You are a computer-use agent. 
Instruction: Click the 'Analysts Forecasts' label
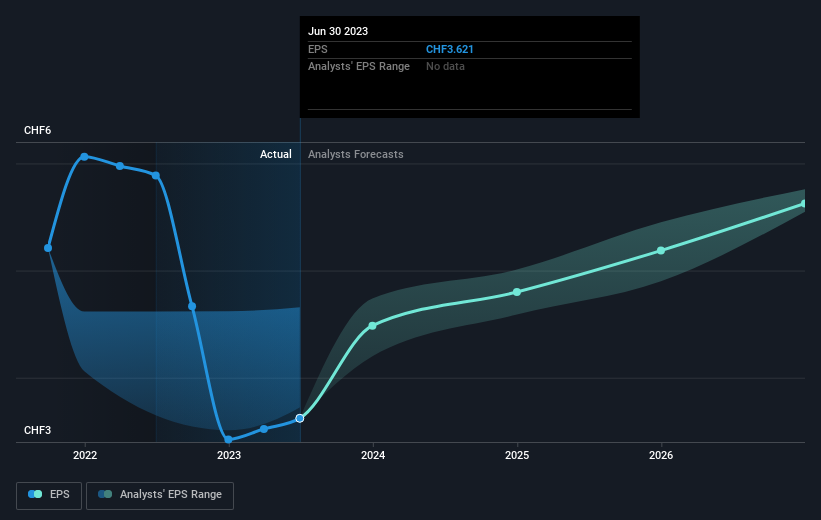click(x=356, y=154)
